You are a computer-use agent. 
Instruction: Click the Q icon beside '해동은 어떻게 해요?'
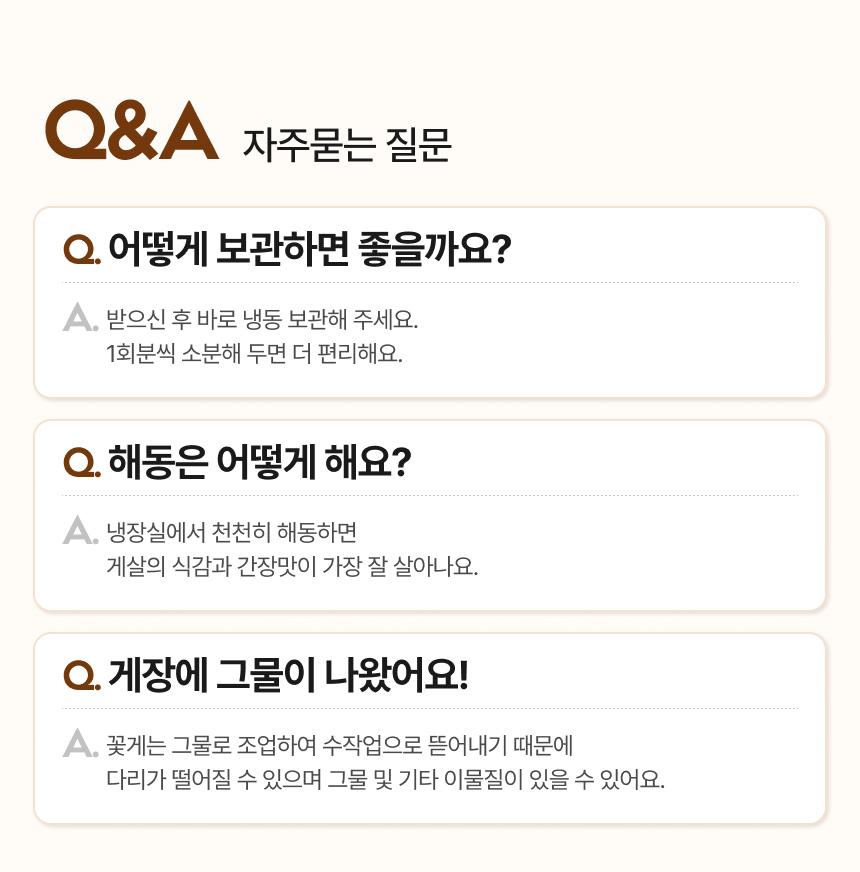click(81, 462)
